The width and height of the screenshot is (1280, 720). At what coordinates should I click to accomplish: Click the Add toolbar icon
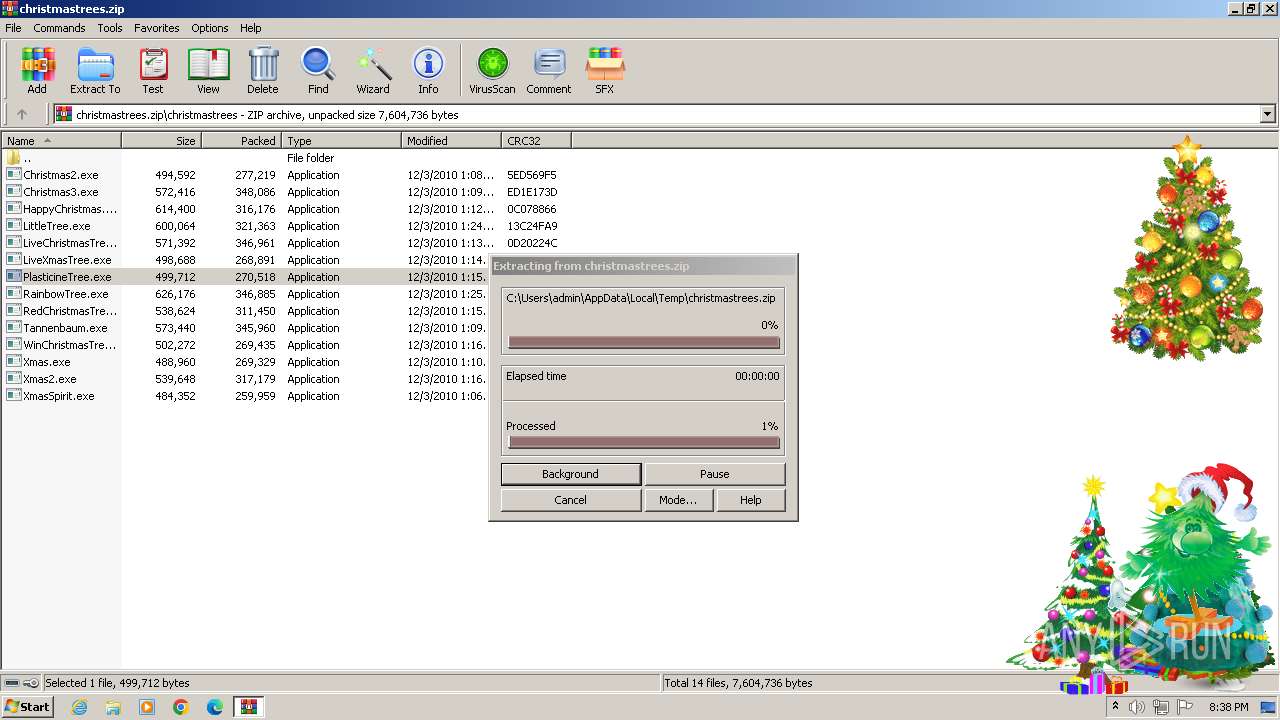point(37,71)
